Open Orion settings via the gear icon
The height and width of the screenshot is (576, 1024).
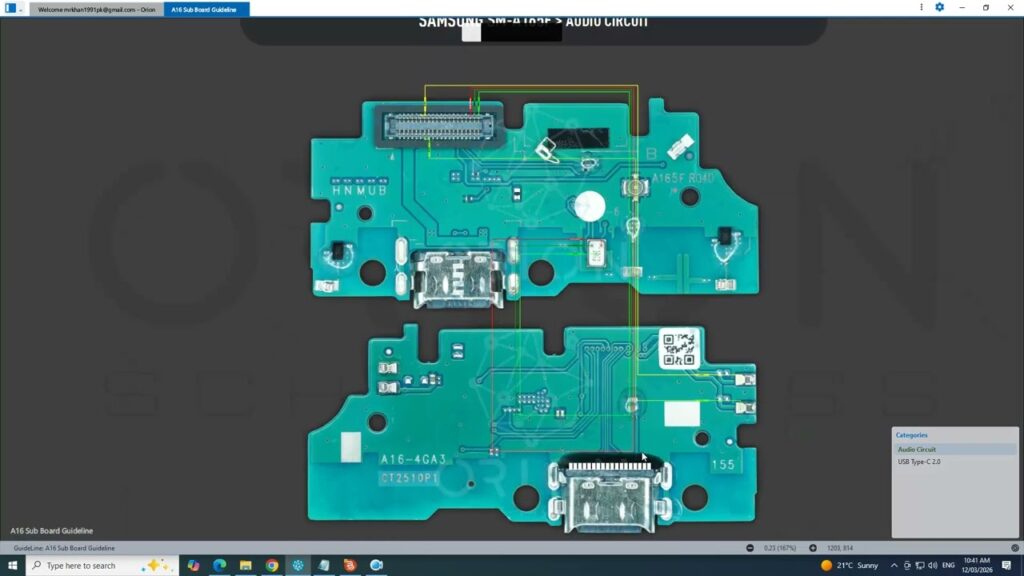938,7
